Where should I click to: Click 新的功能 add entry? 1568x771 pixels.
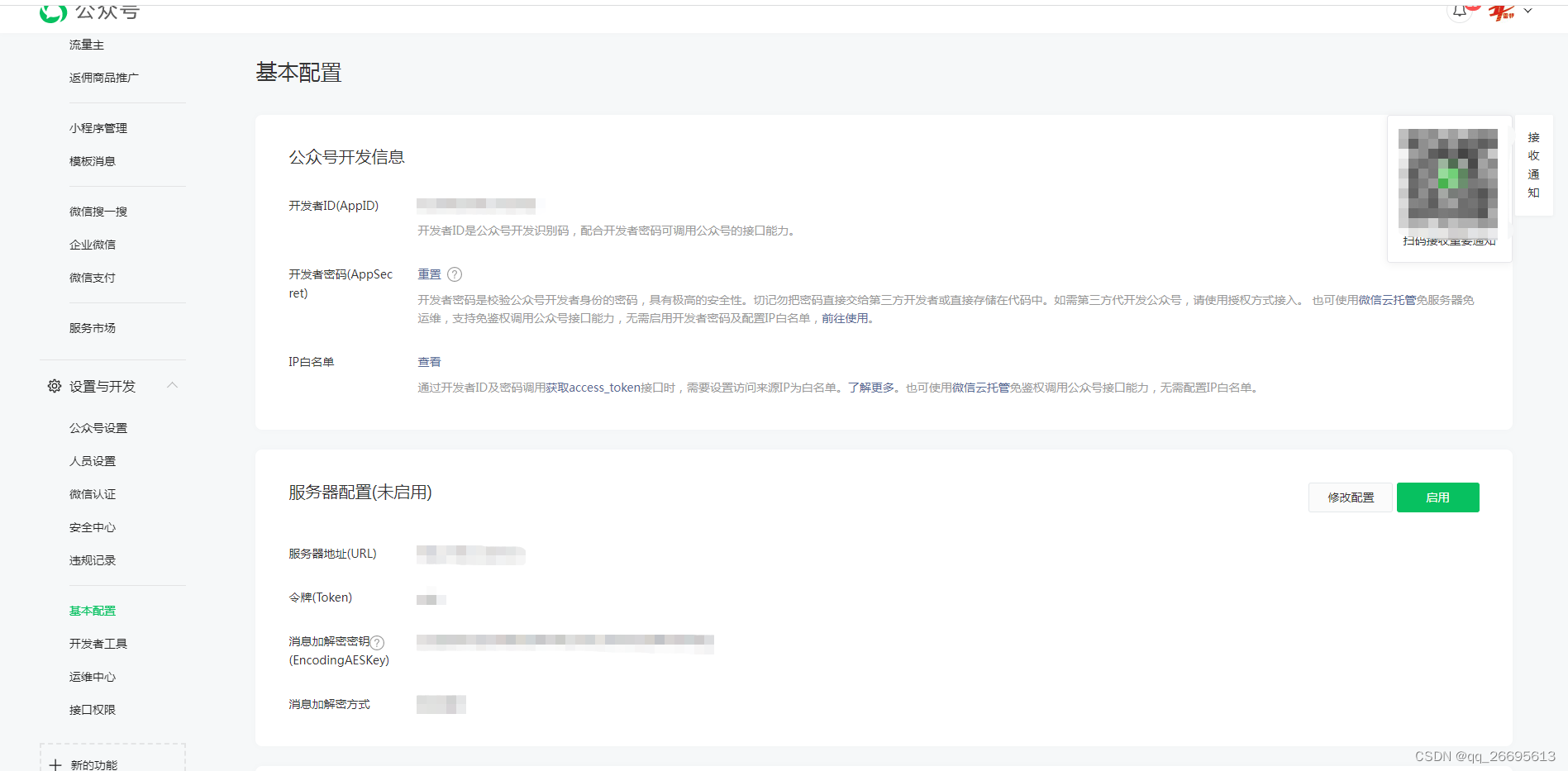[x=112, y=758]
